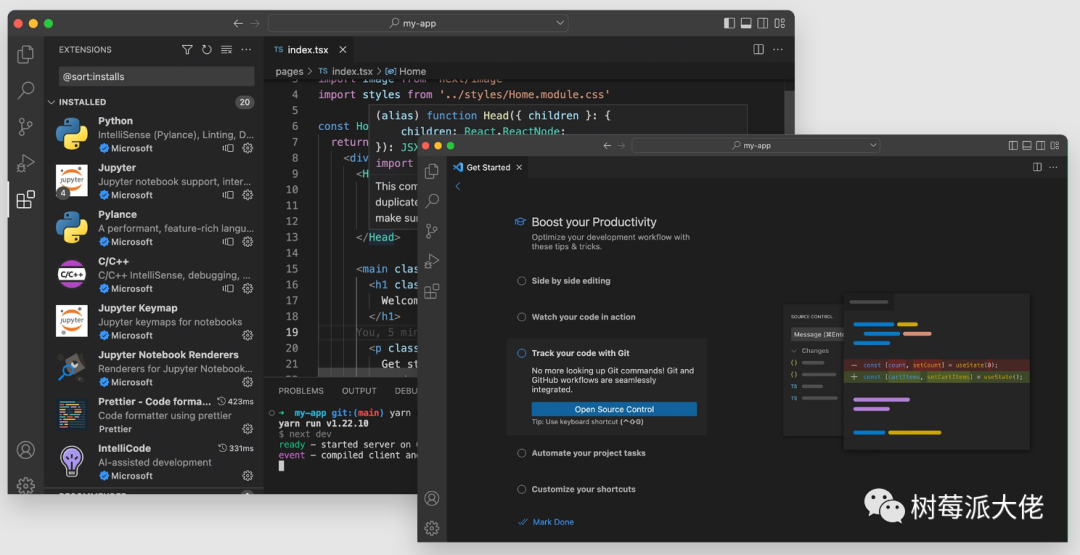Select Extensions icon in the back window activity bar
Image resolution: width=1080 pixels, height=555 pixels.
tap(25, 200)
